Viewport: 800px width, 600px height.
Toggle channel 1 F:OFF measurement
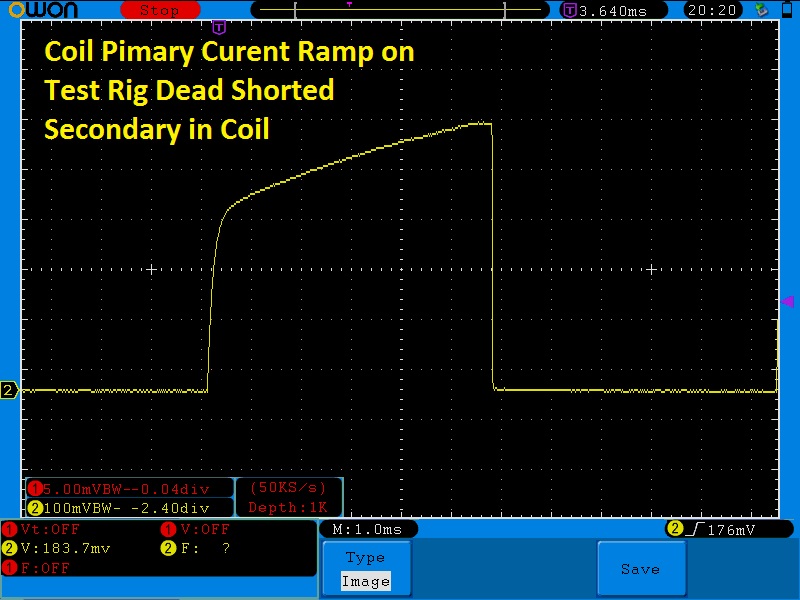[x=40, y=567]
